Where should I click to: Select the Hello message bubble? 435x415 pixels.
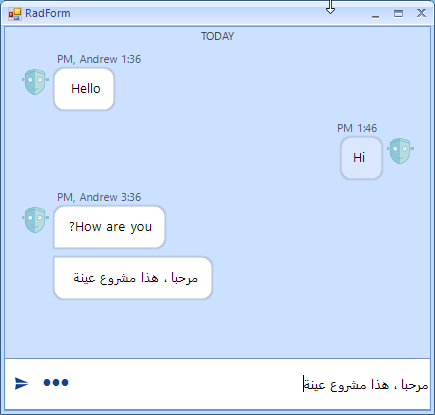[x=84, y=89]
